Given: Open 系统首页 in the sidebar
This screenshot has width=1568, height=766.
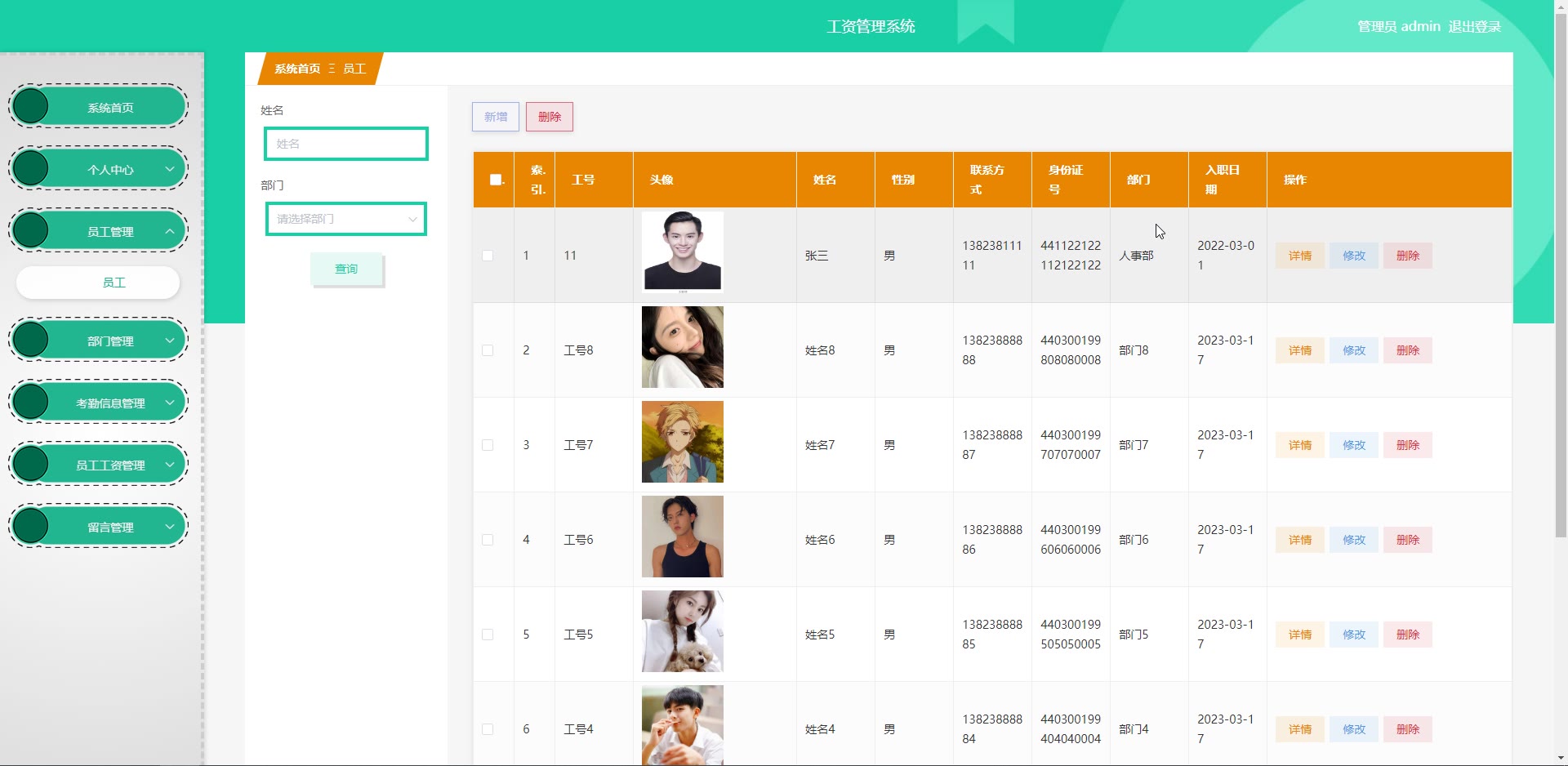Looking at the screenshot, I should (98, 107).
